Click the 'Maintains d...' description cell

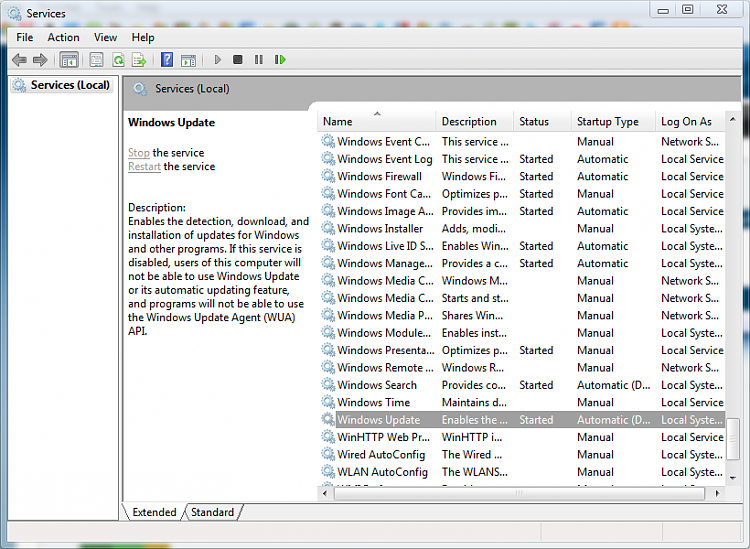474,402
